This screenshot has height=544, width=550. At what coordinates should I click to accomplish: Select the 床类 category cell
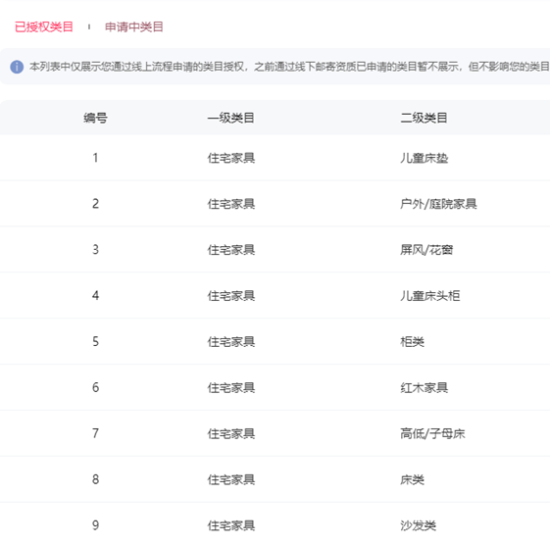click(x=412, y=479)
